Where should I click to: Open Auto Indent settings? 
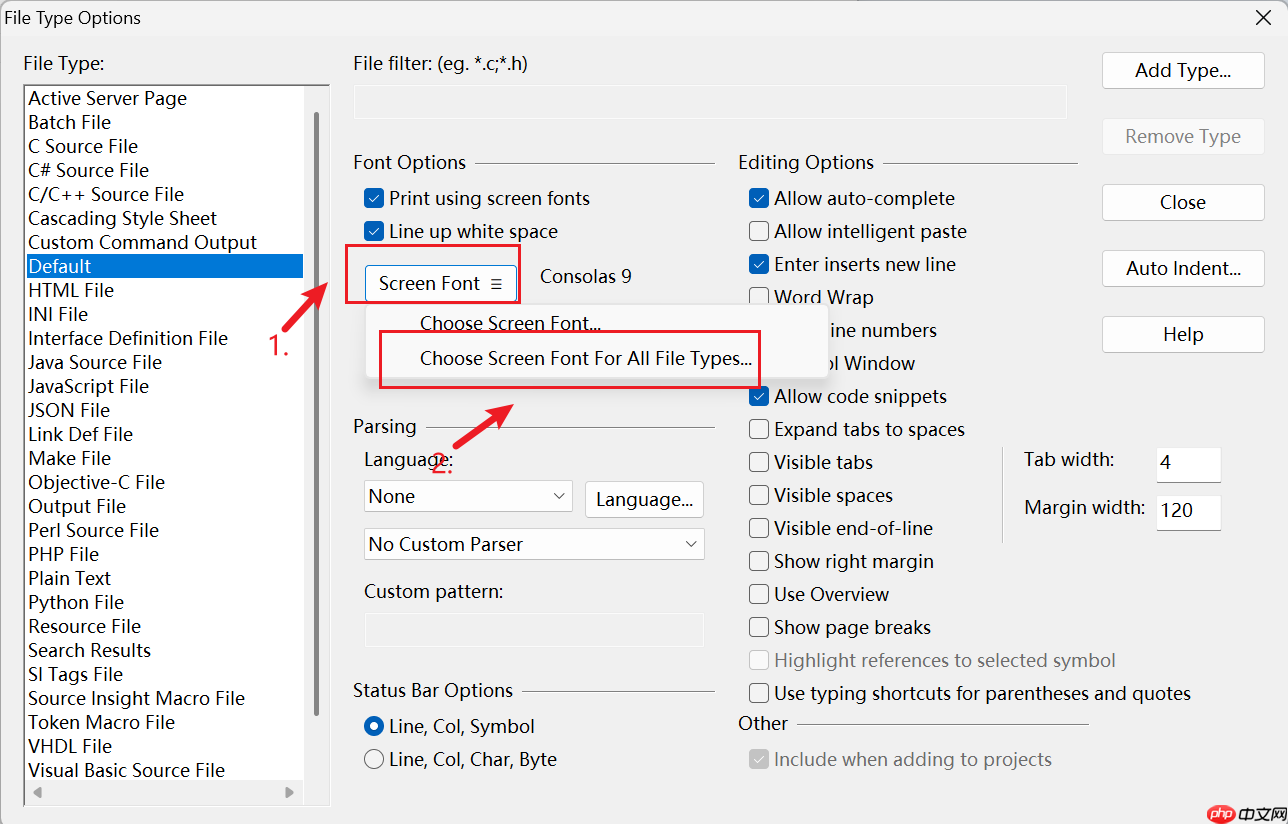1182,268
